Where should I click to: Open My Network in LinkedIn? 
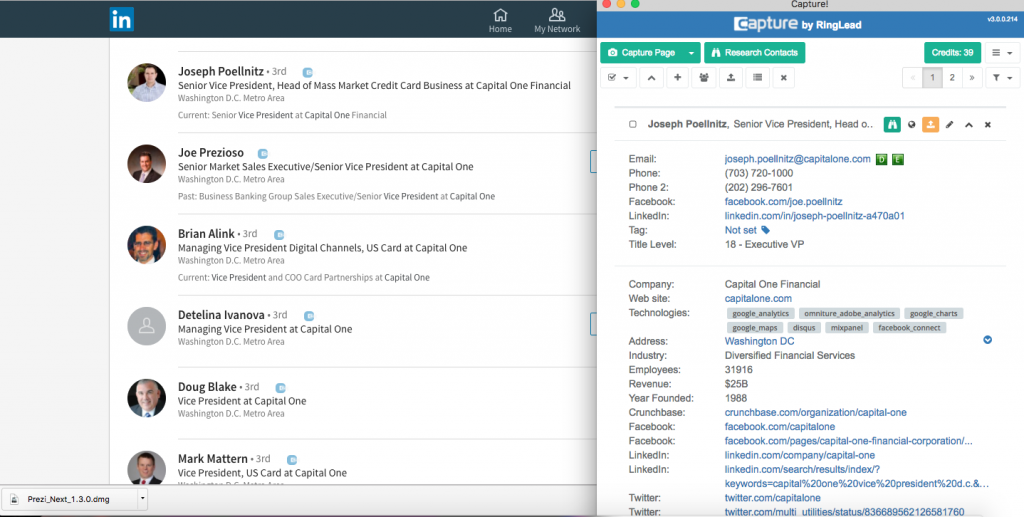pyautogui.click(x=557, y=21)
